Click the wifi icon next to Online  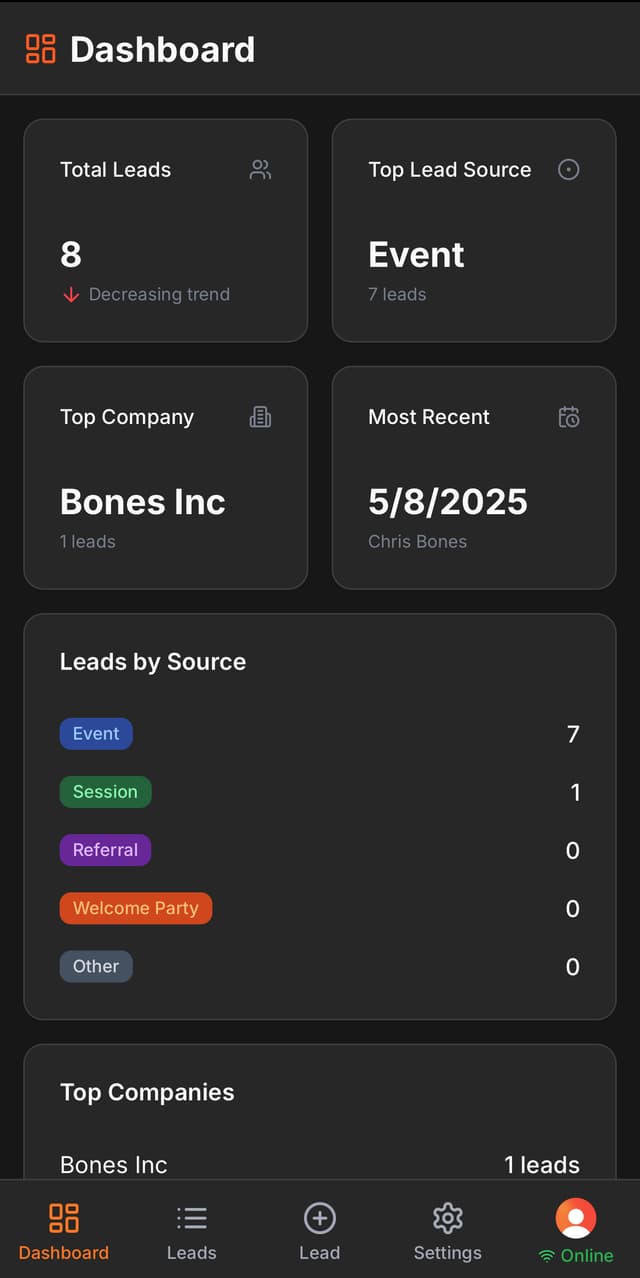tap(546, 1256)
